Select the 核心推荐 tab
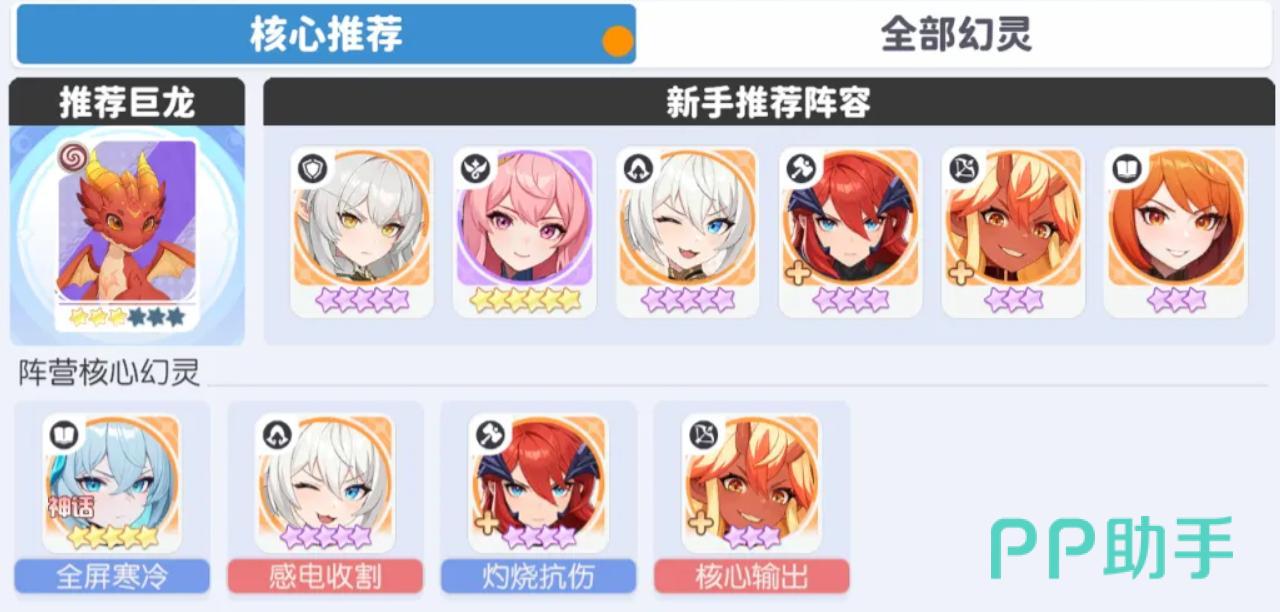This screenshot has height=612, width=1280. 326,35
